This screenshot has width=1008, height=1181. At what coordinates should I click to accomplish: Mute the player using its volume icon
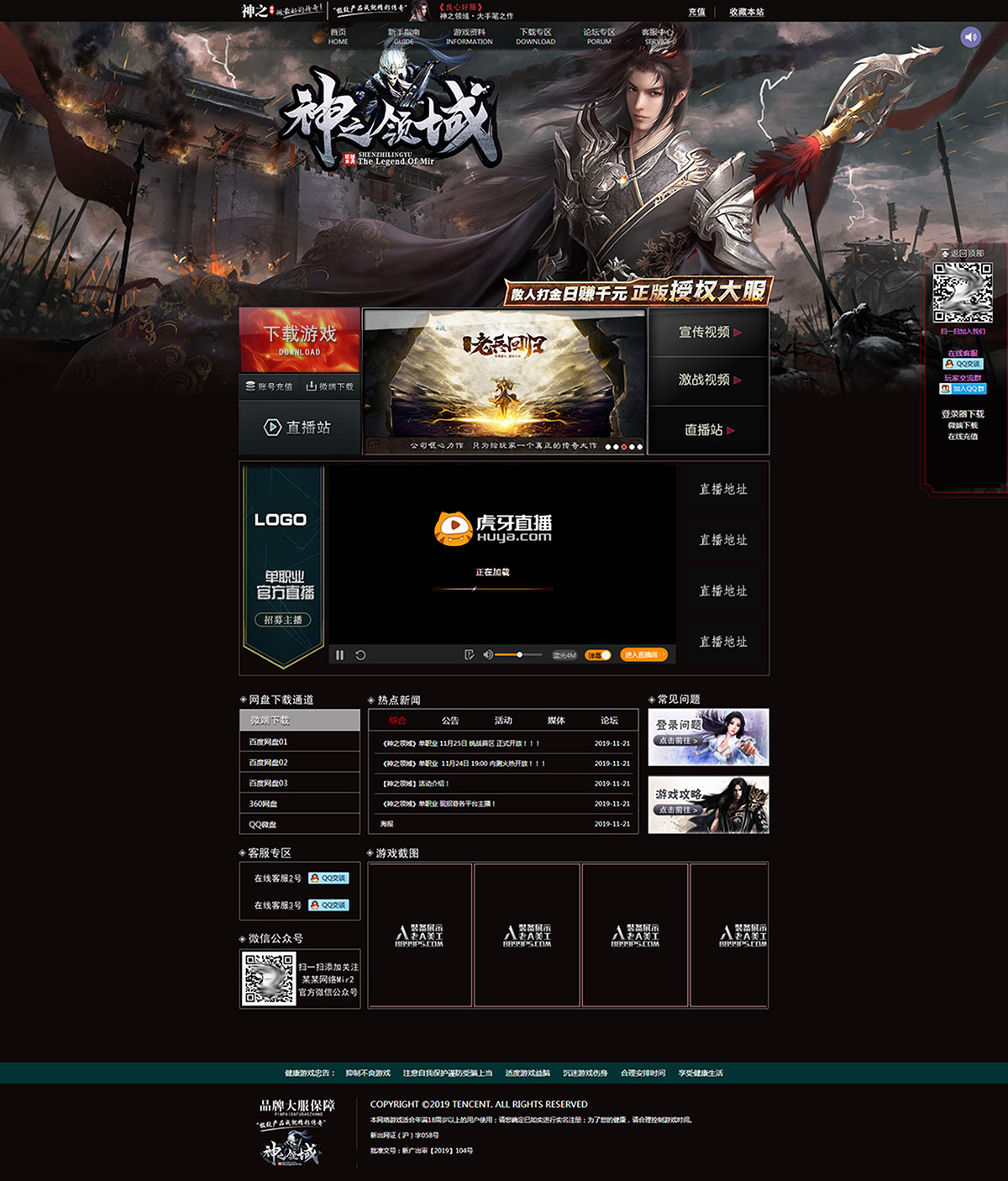(x=487, y=655)
